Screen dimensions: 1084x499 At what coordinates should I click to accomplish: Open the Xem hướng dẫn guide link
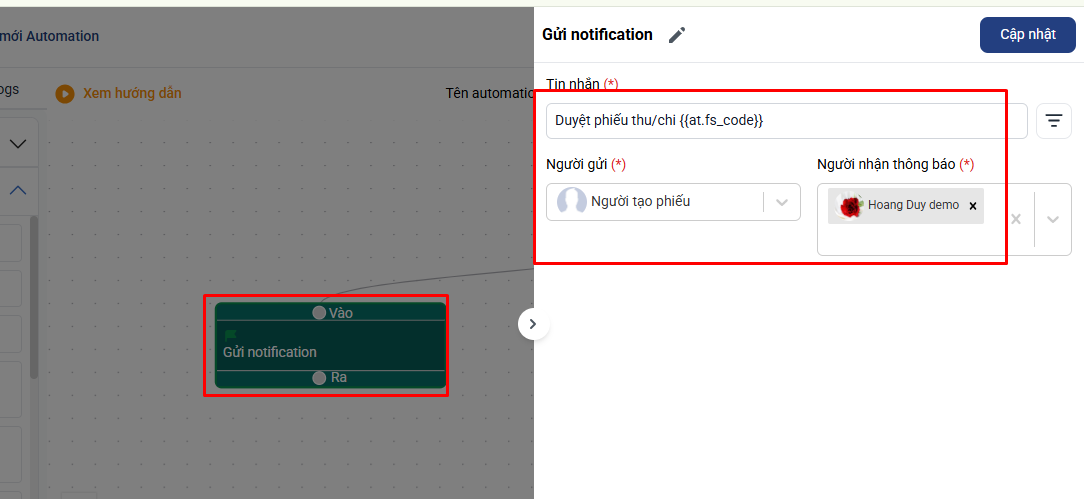(132, 93)
